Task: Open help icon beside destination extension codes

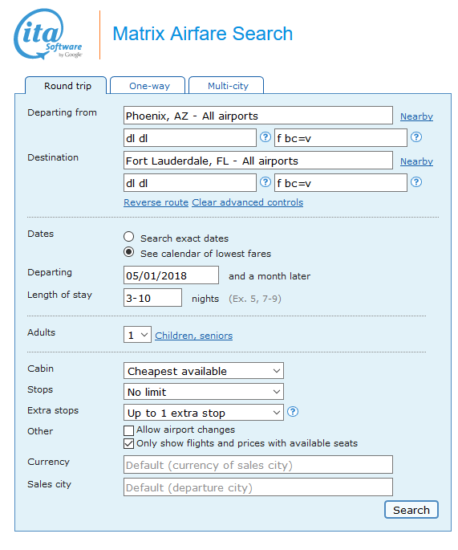Action: (x=416, y=182)
